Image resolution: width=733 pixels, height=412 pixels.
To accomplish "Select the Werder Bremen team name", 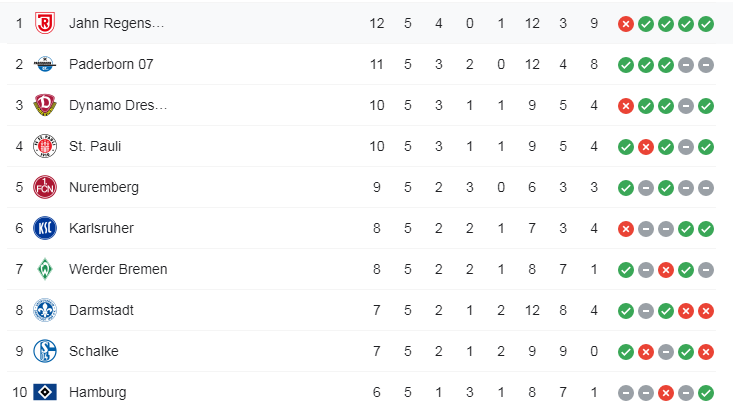I will click(118, 269).
